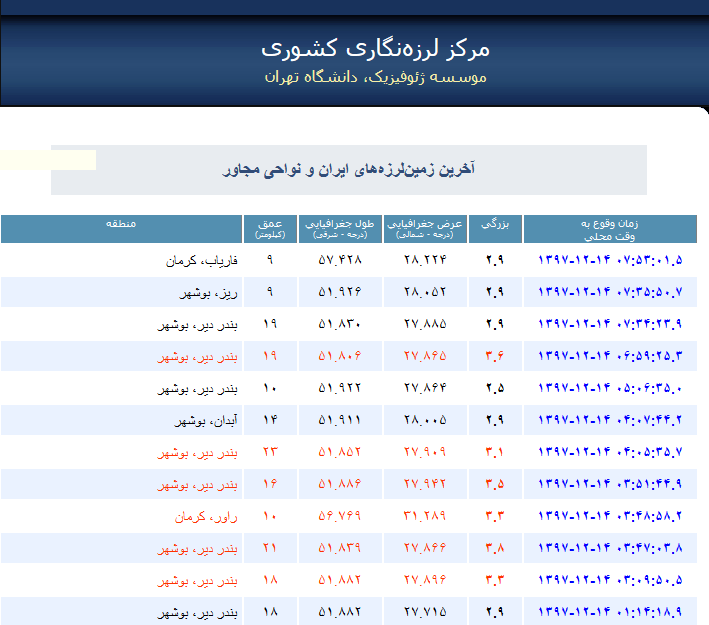Click the زمان وقوع به وقت محلی header
Screen dimensions: 709x625
point(610,229)
